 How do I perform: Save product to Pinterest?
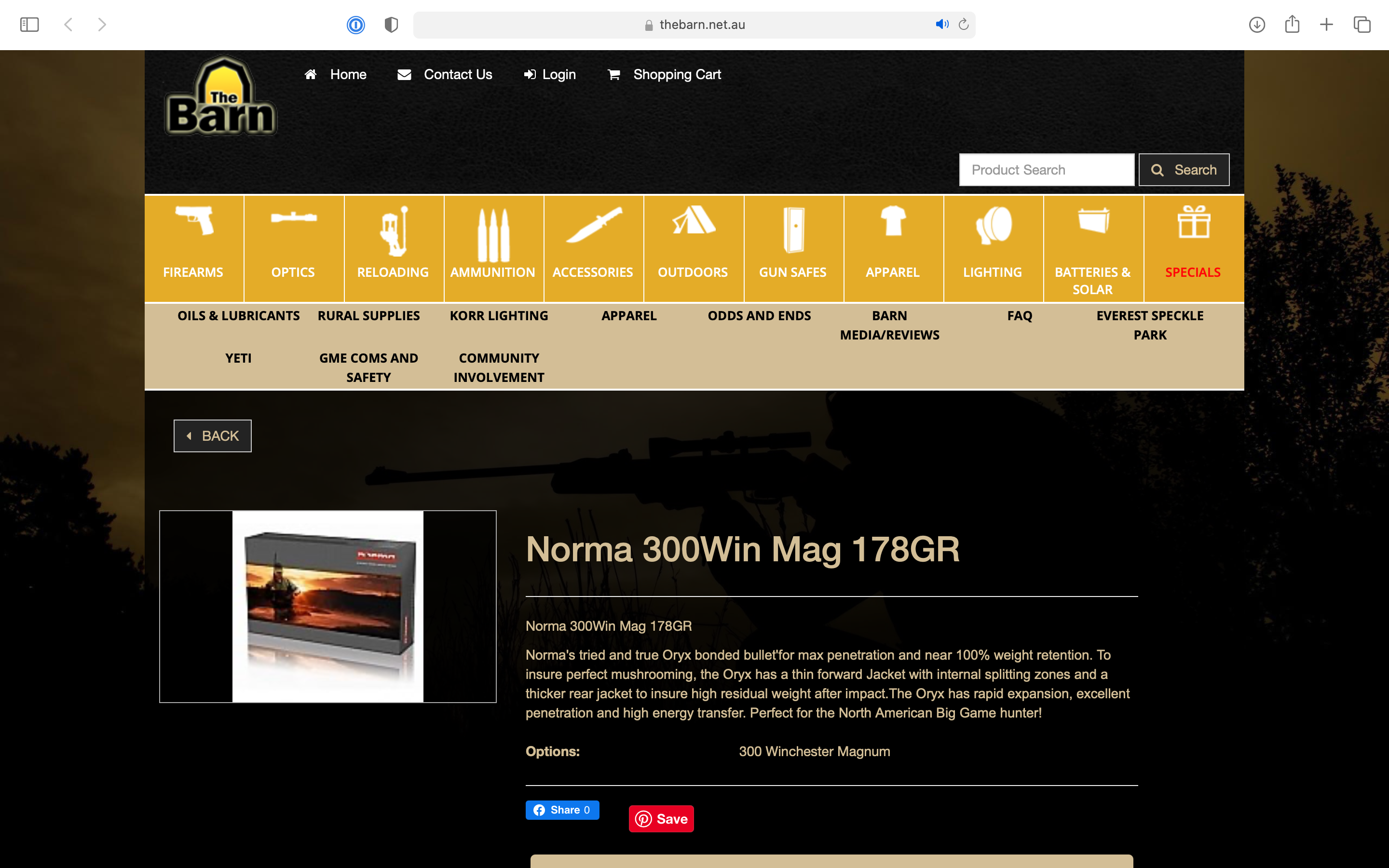tap(661, 819)
